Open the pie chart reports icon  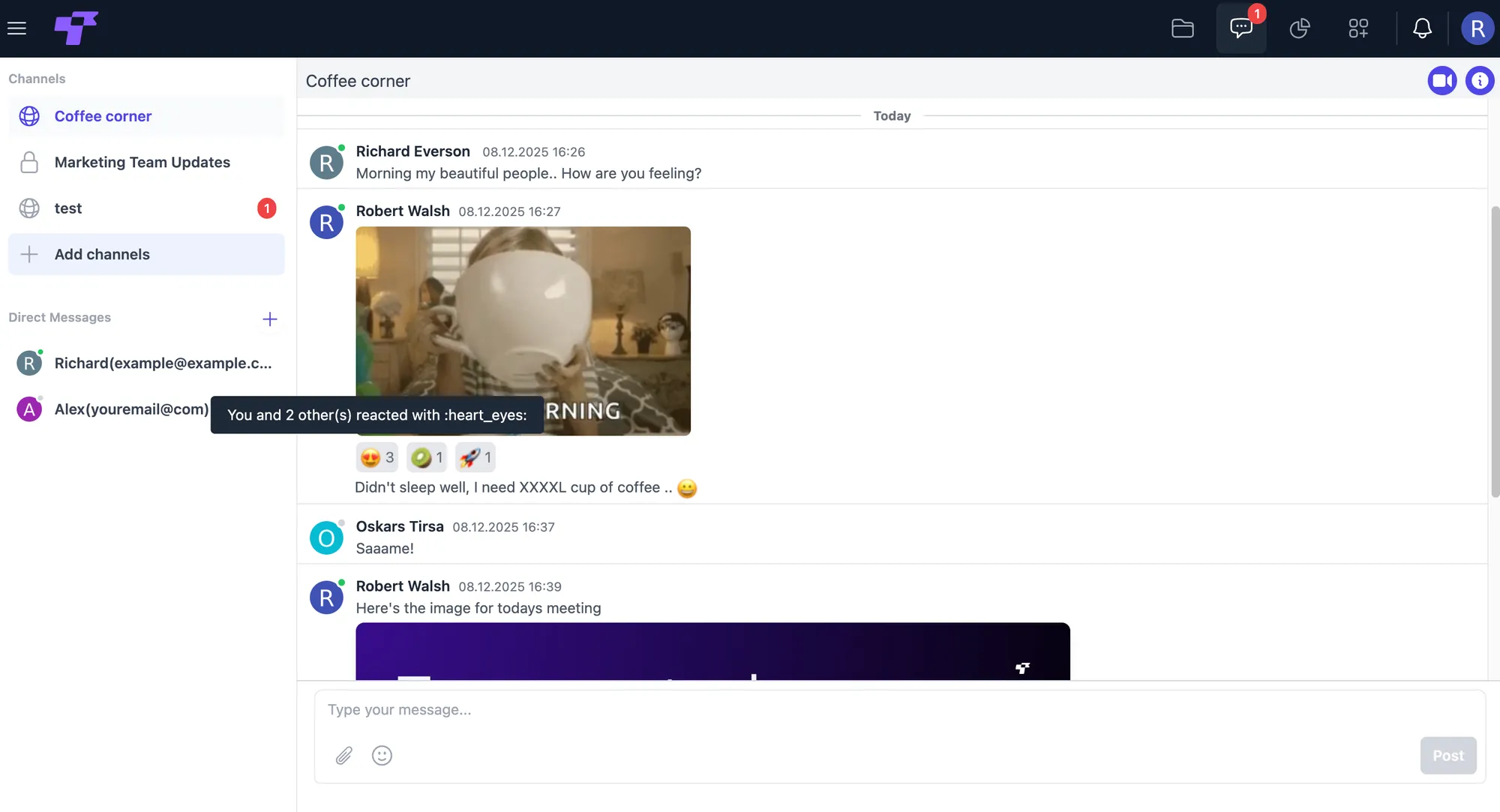[x=1300, y=28]
